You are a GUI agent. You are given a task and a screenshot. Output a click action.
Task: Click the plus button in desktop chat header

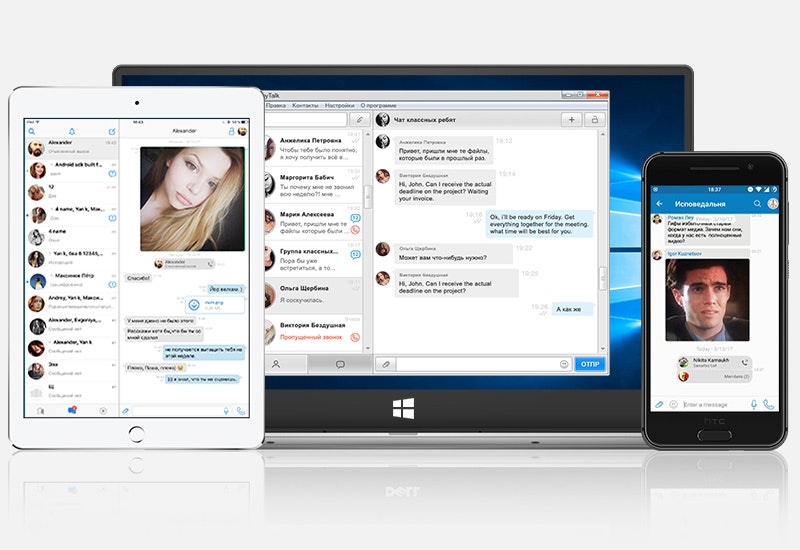click(x=571, y=119)
